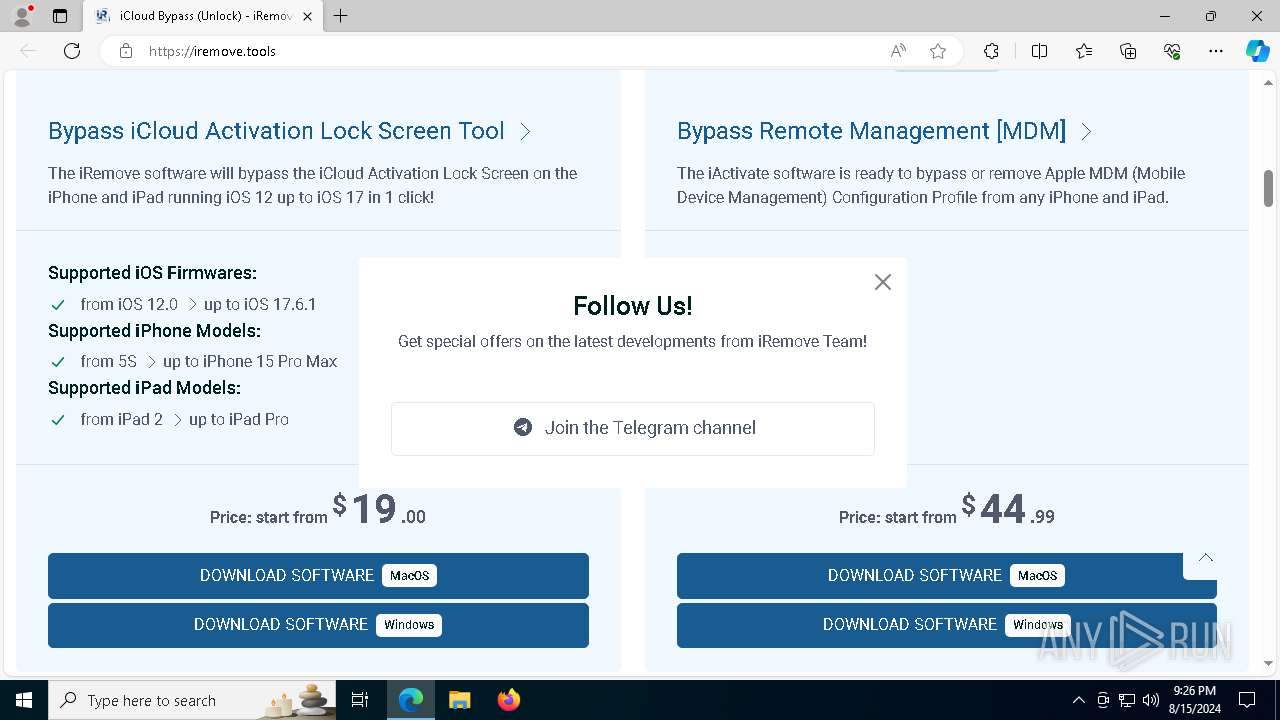This screenshot has width=1280, height=720.
Task: Click the address bar URL
Action: click(x=212, y=51)
